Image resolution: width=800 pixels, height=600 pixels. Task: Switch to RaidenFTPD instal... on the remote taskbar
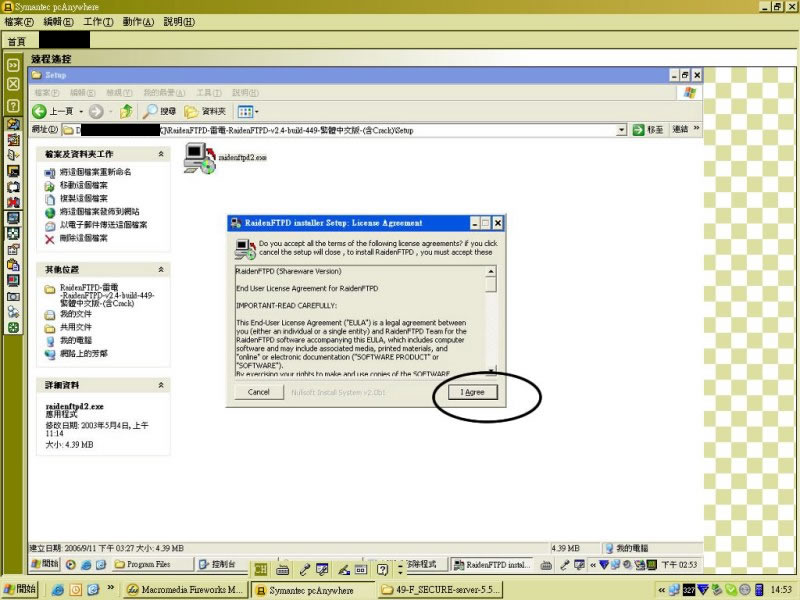[492, 564]
